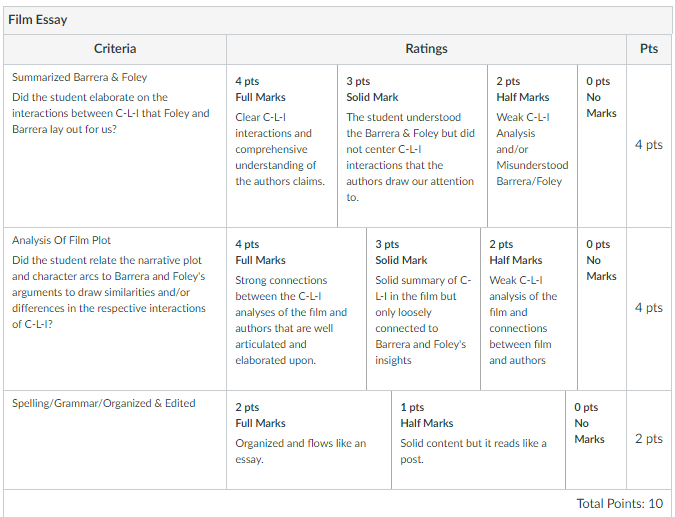The height and width of the screenshot is (517, 675).
Task: Choose 2 pts Half Marks for film plot analysis
Action: [x=529, y=309]
